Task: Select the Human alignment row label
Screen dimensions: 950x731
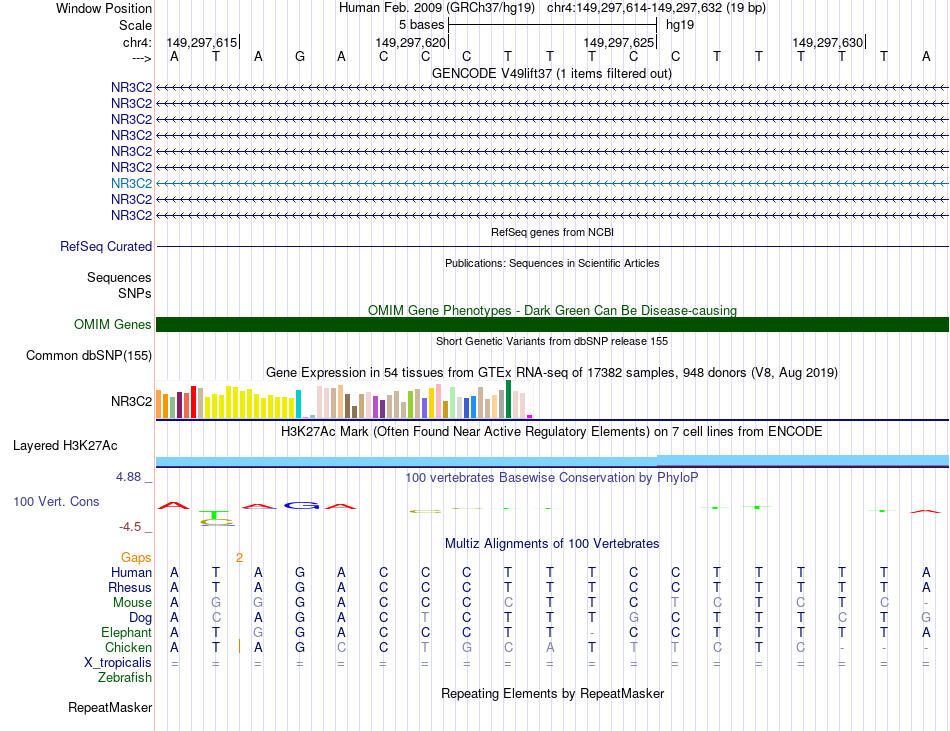Action: [131, 572]
